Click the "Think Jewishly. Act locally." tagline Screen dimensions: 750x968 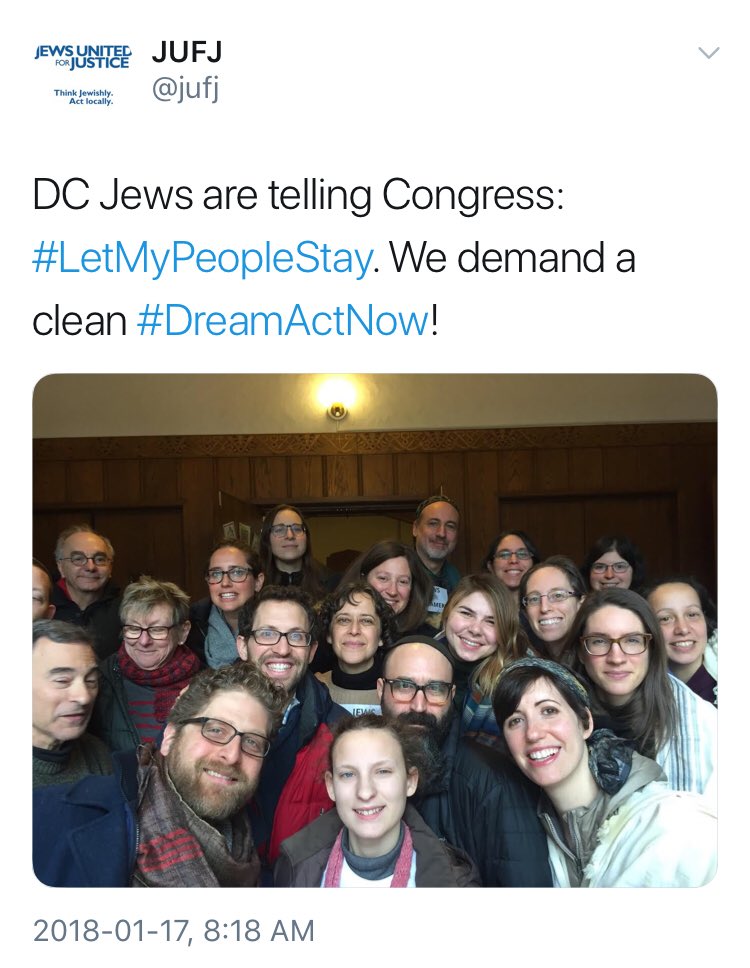point(83,97)
